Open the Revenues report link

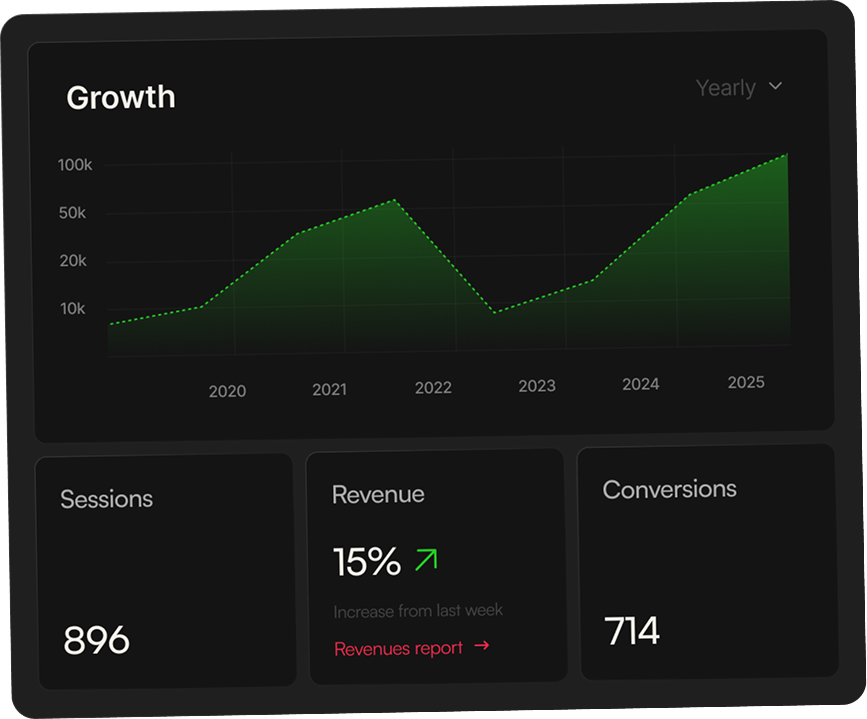(x=397, y=646)
